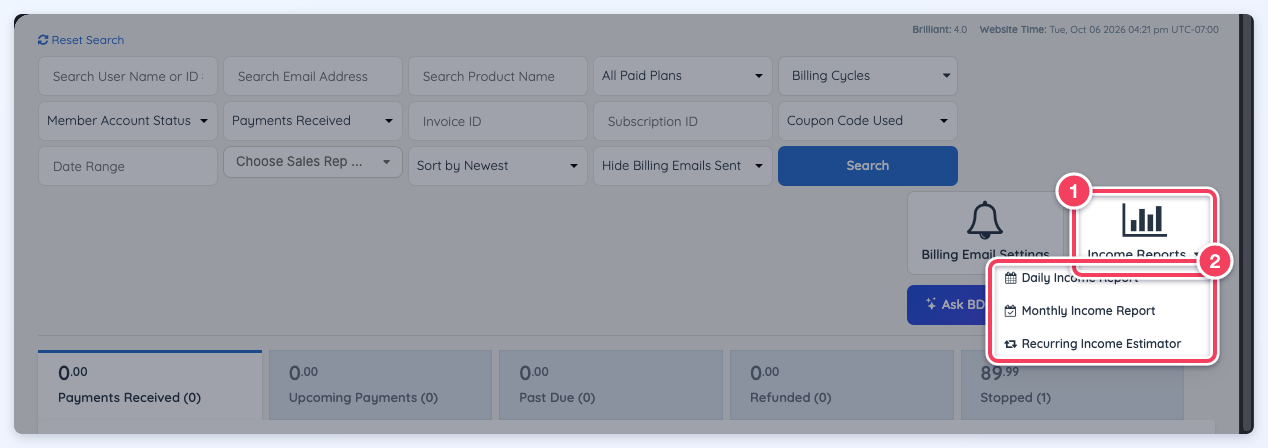Click the Invoice ID input field
Viewport: 1268px width, 448px height.
coord(498,121)
